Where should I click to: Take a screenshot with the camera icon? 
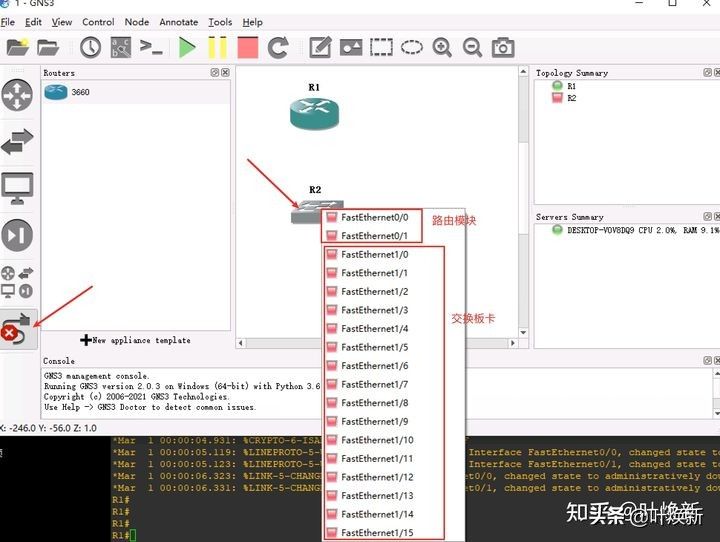pyautogui.click(x=503, y=46)
